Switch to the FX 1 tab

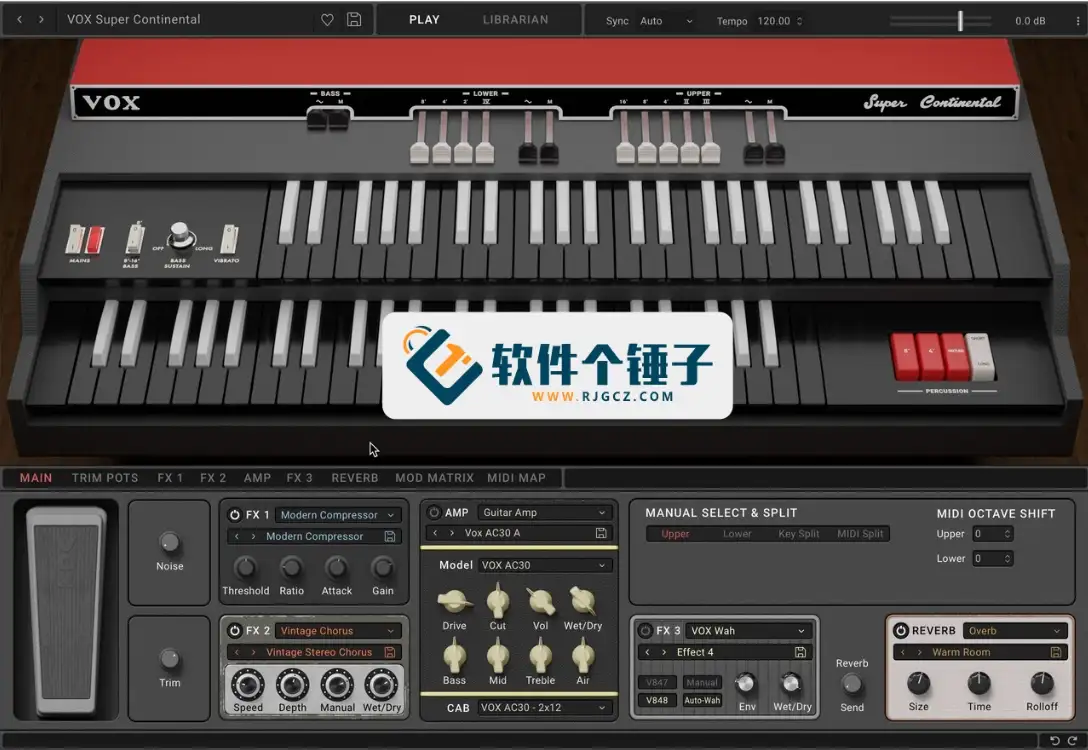click(x=169, y=478)
